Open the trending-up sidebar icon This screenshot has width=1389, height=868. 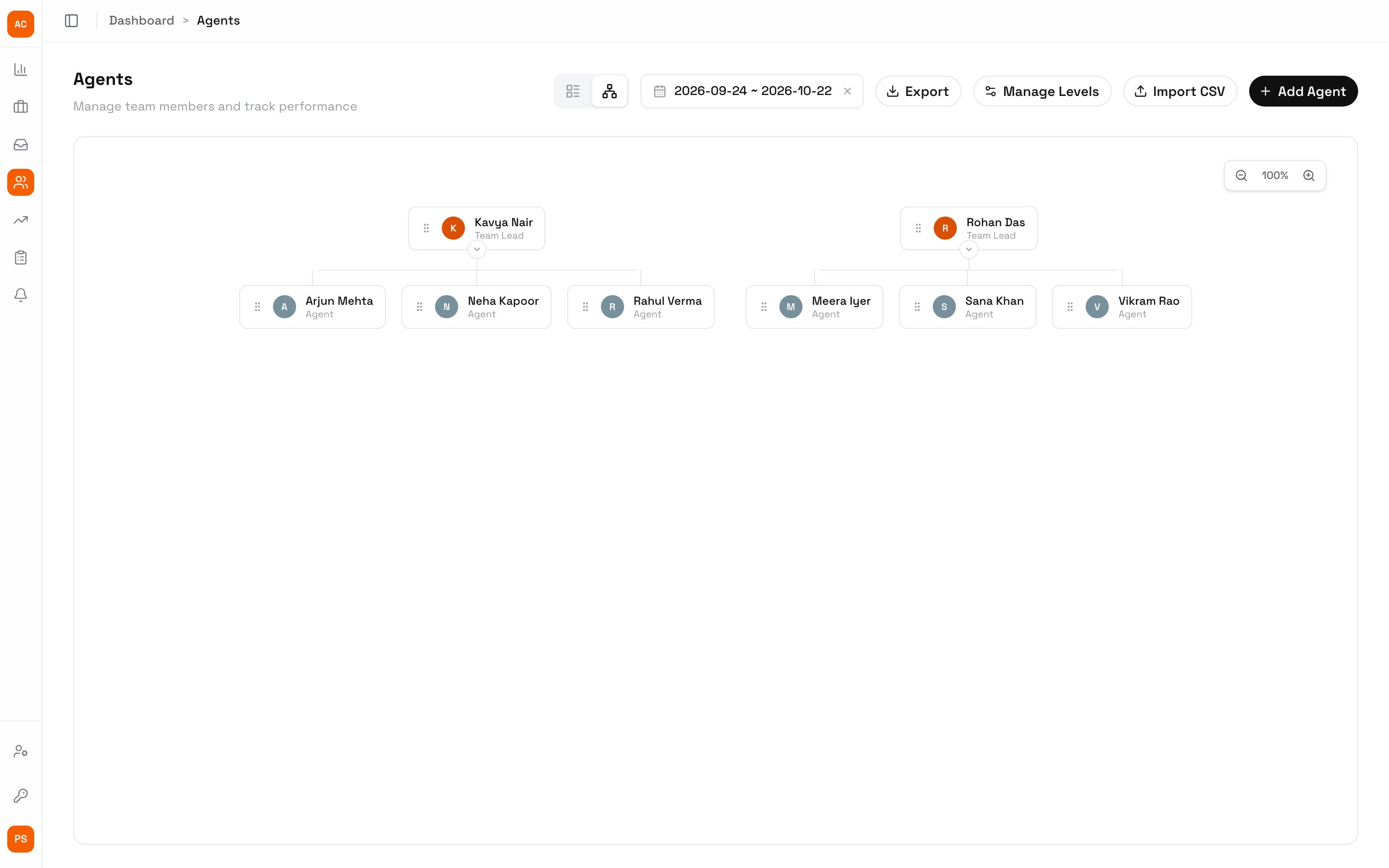click(x=21, y=220)
